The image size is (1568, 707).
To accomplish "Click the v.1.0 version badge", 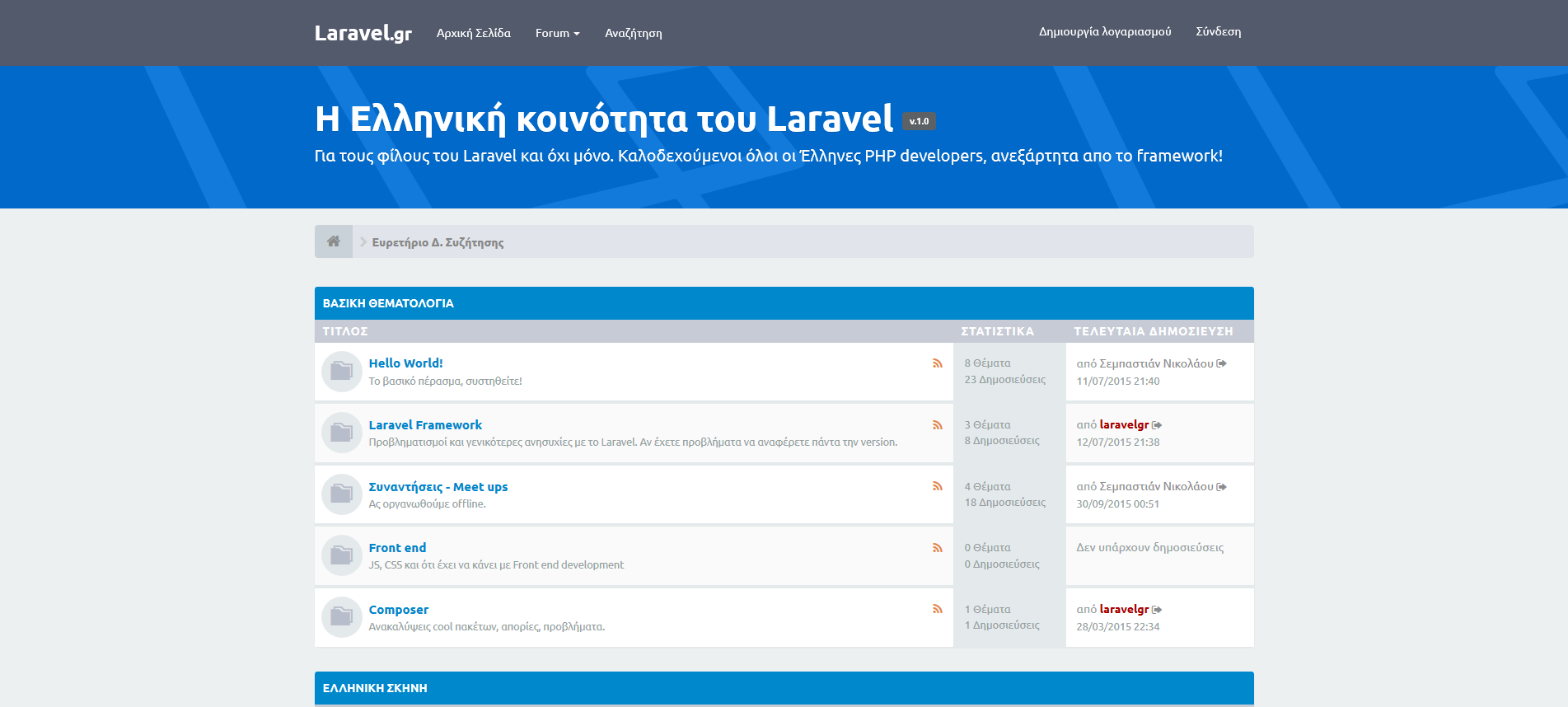I will pyautogui.click(x=919, y=121).
